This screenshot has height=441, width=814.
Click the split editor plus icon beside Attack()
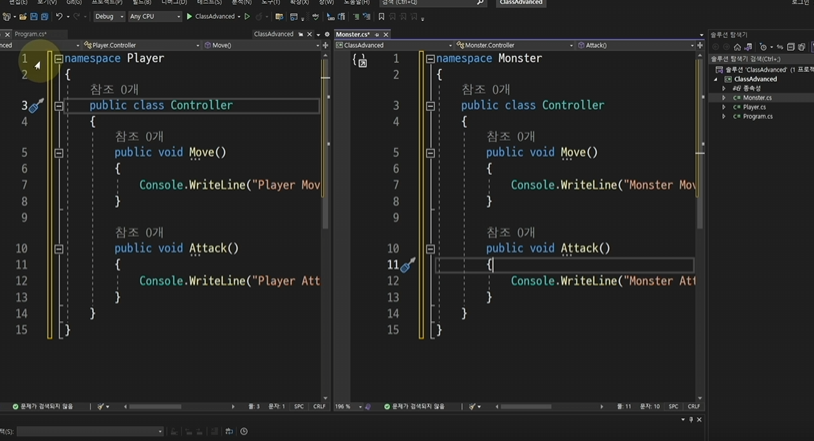pos(699,45)
